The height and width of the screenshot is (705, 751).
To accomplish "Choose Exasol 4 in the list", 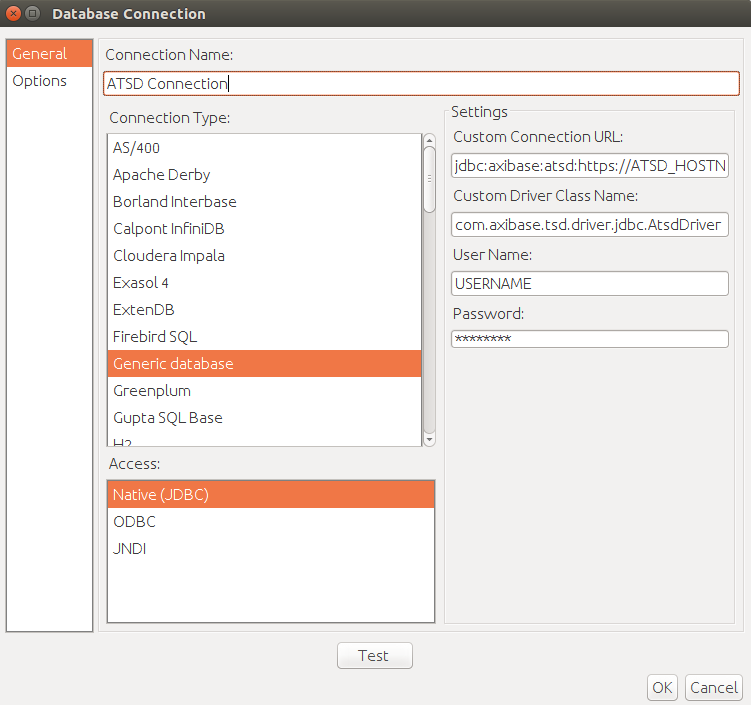I will (264, 283).
